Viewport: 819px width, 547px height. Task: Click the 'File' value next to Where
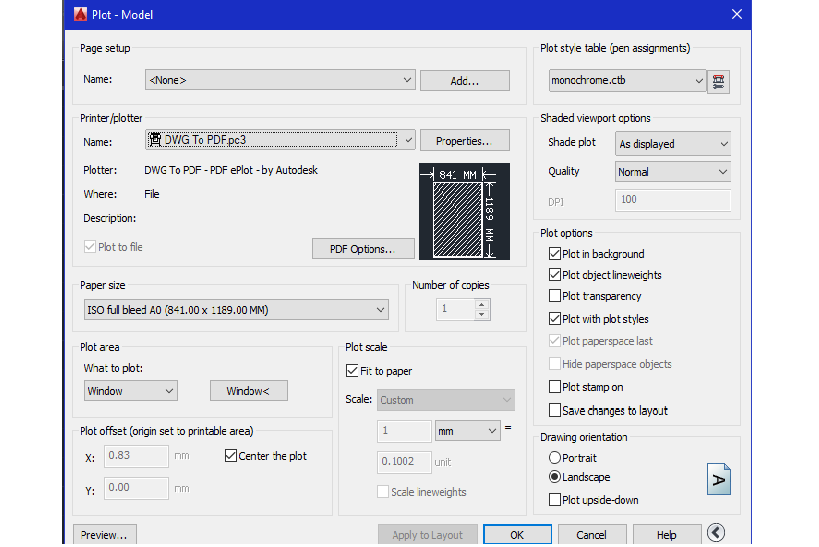151,194
